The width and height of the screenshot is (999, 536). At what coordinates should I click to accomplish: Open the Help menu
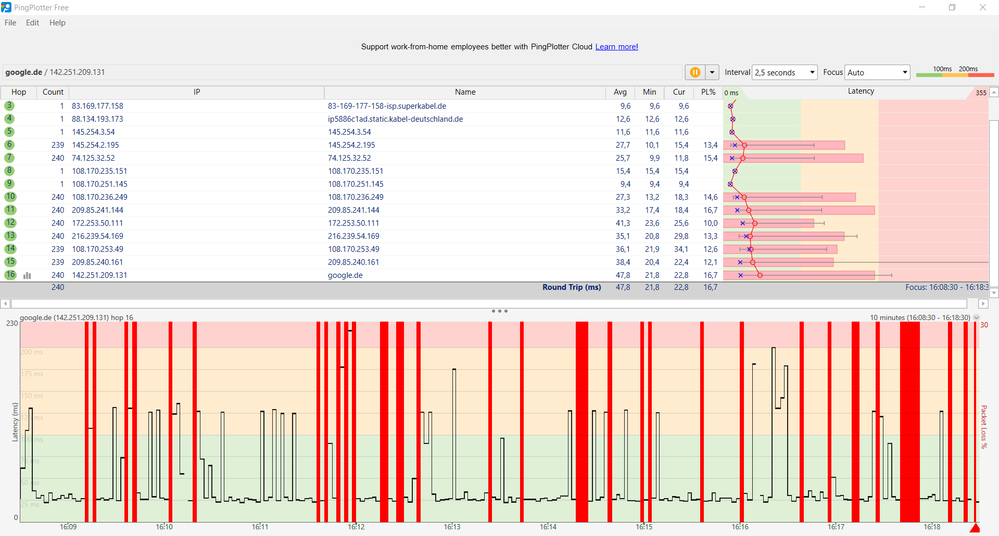click(x=57, y=22)
